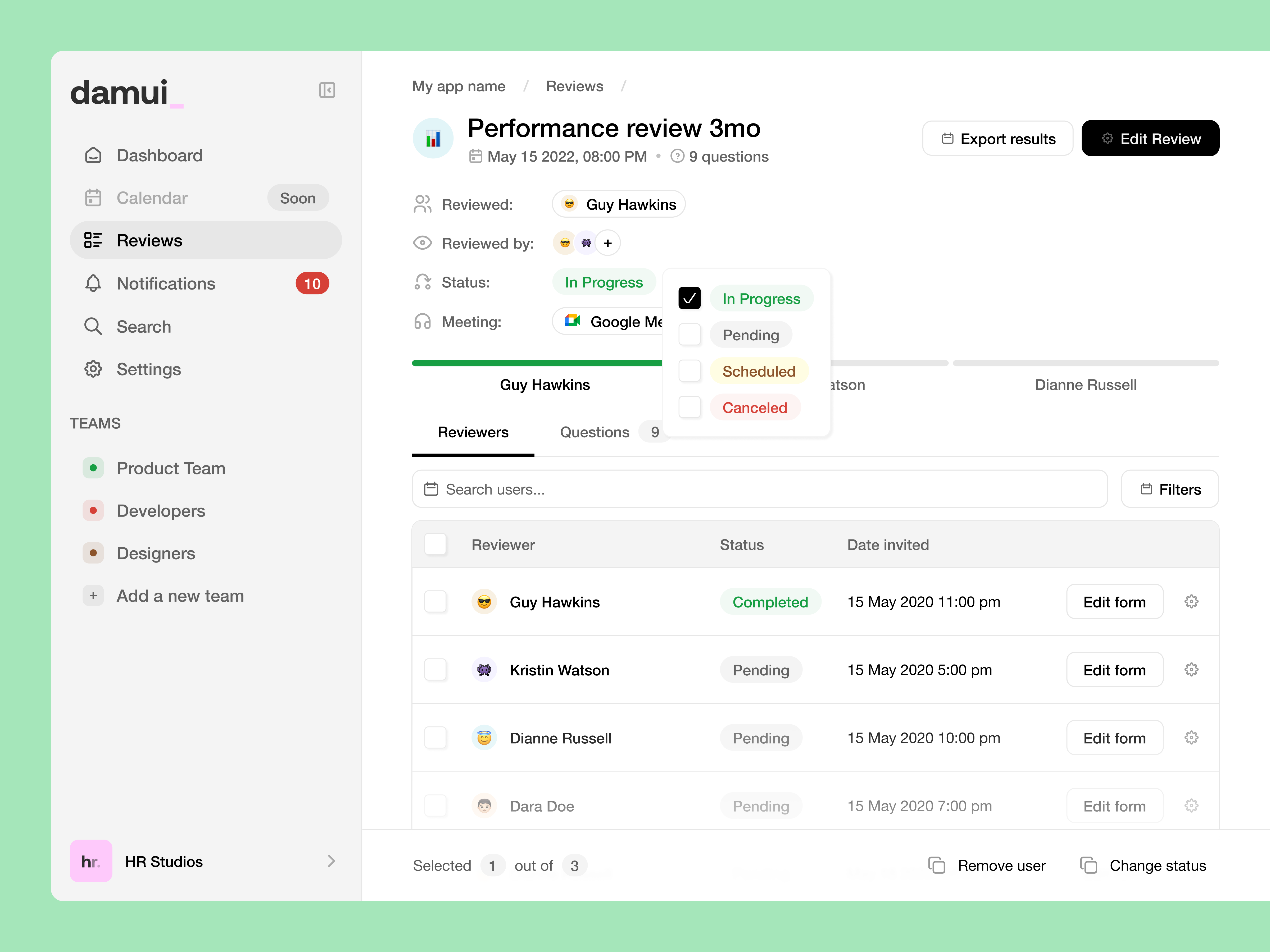Image resolution: width=1270 pixels, height=952 pixels.
Task: Select the checkbox next to Kristin Watson
Action: click(x=436, y=670)
